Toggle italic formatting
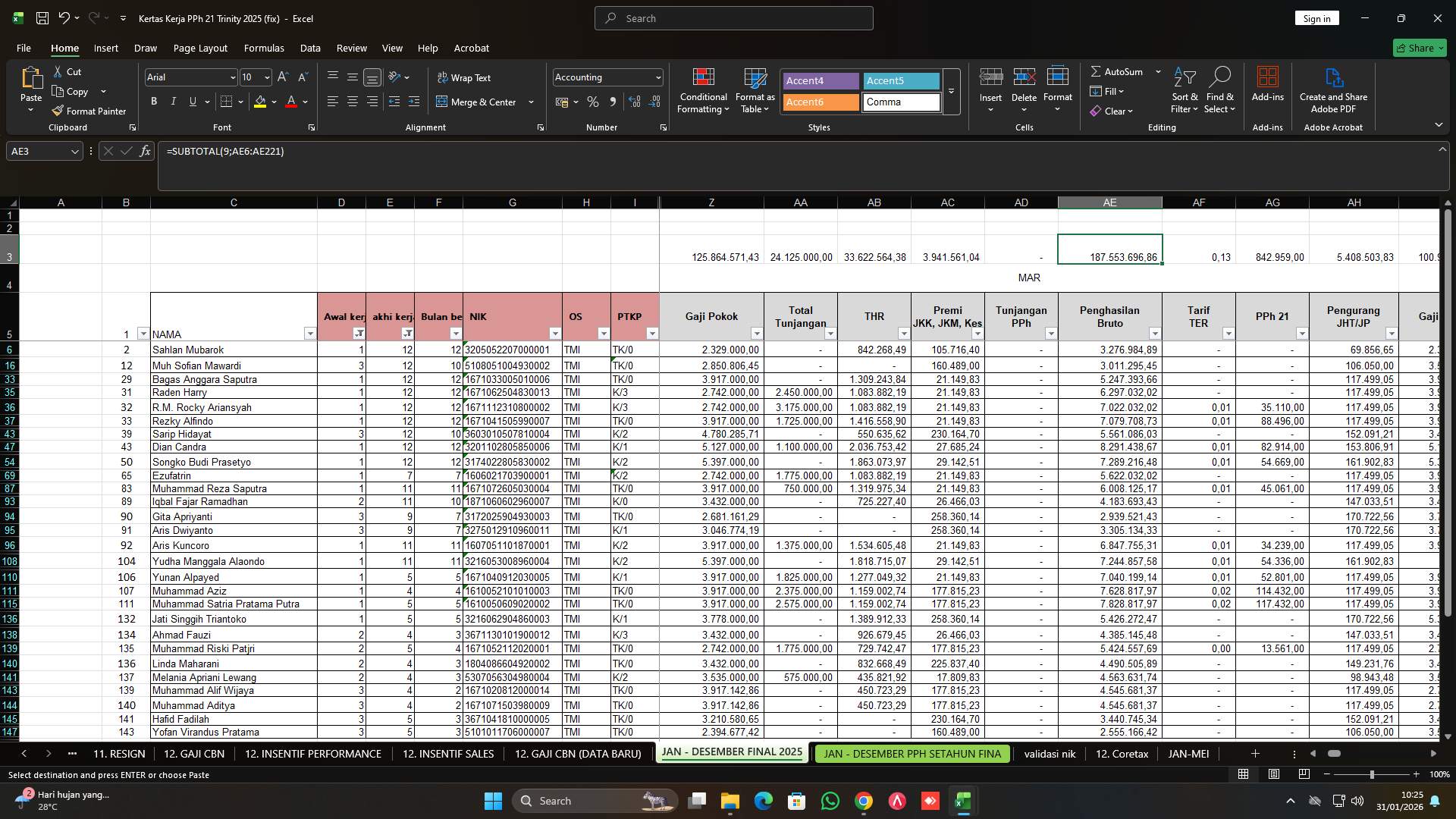1456x819 pixels. click(173, 101)
